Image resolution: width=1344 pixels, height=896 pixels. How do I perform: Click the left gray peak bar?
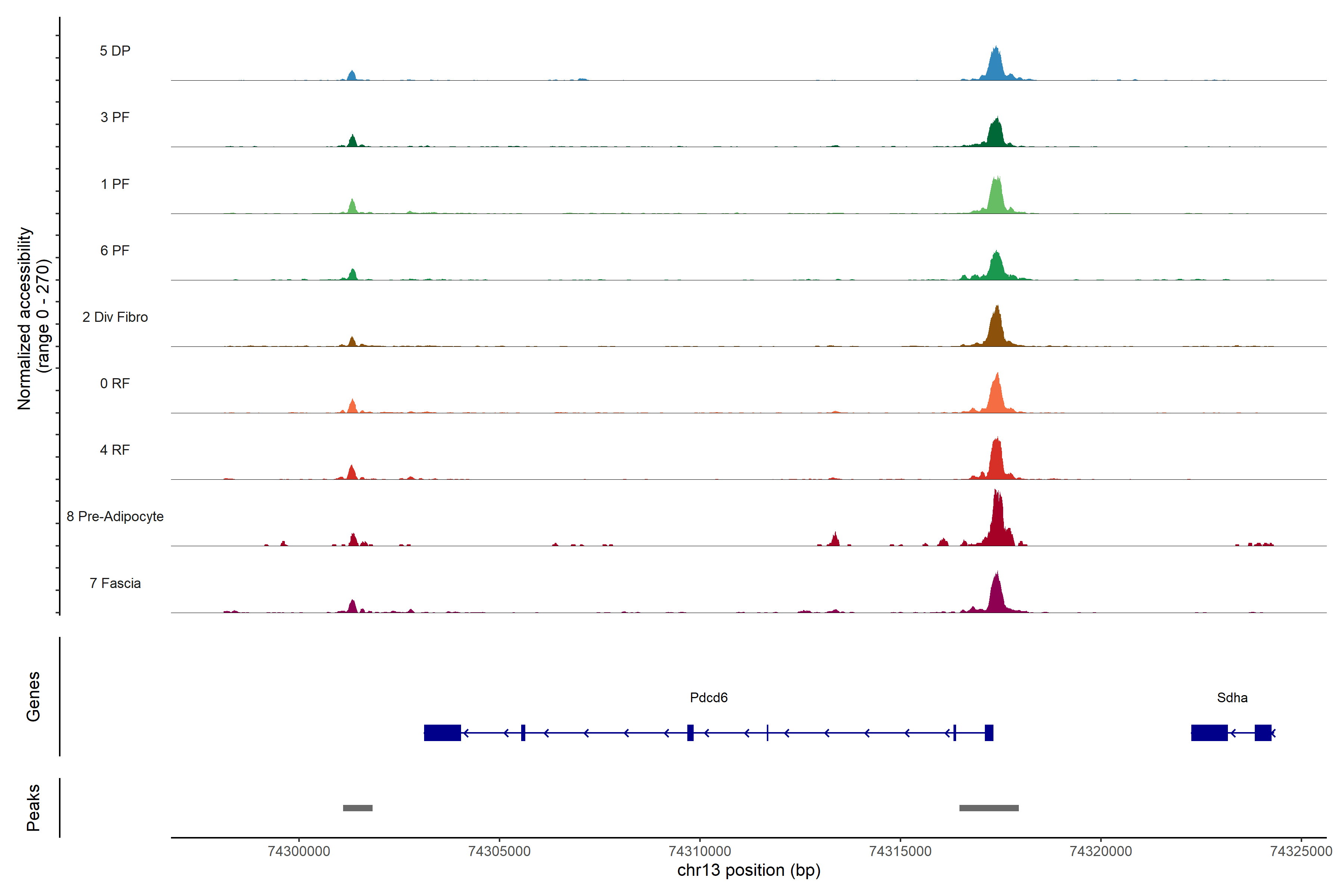pyautogui.click(x=358, y=808)
